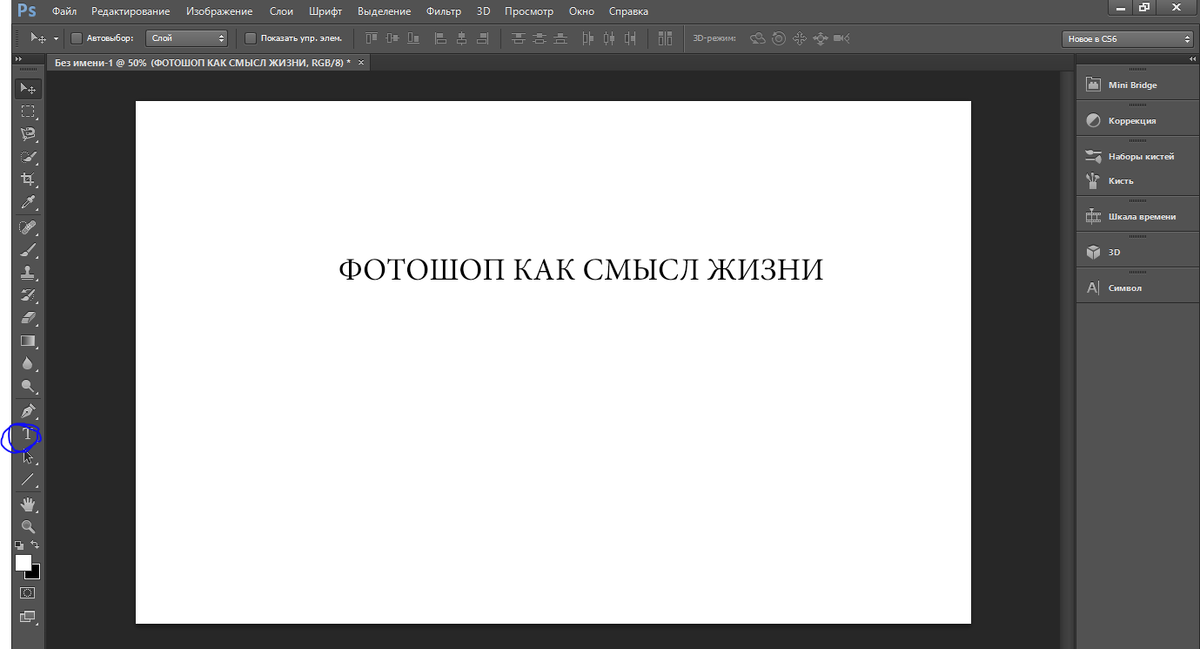Viewport: 1200px width, 649px height.
Task: Toggle Quick Mask mode button
Action: (28, 593)
